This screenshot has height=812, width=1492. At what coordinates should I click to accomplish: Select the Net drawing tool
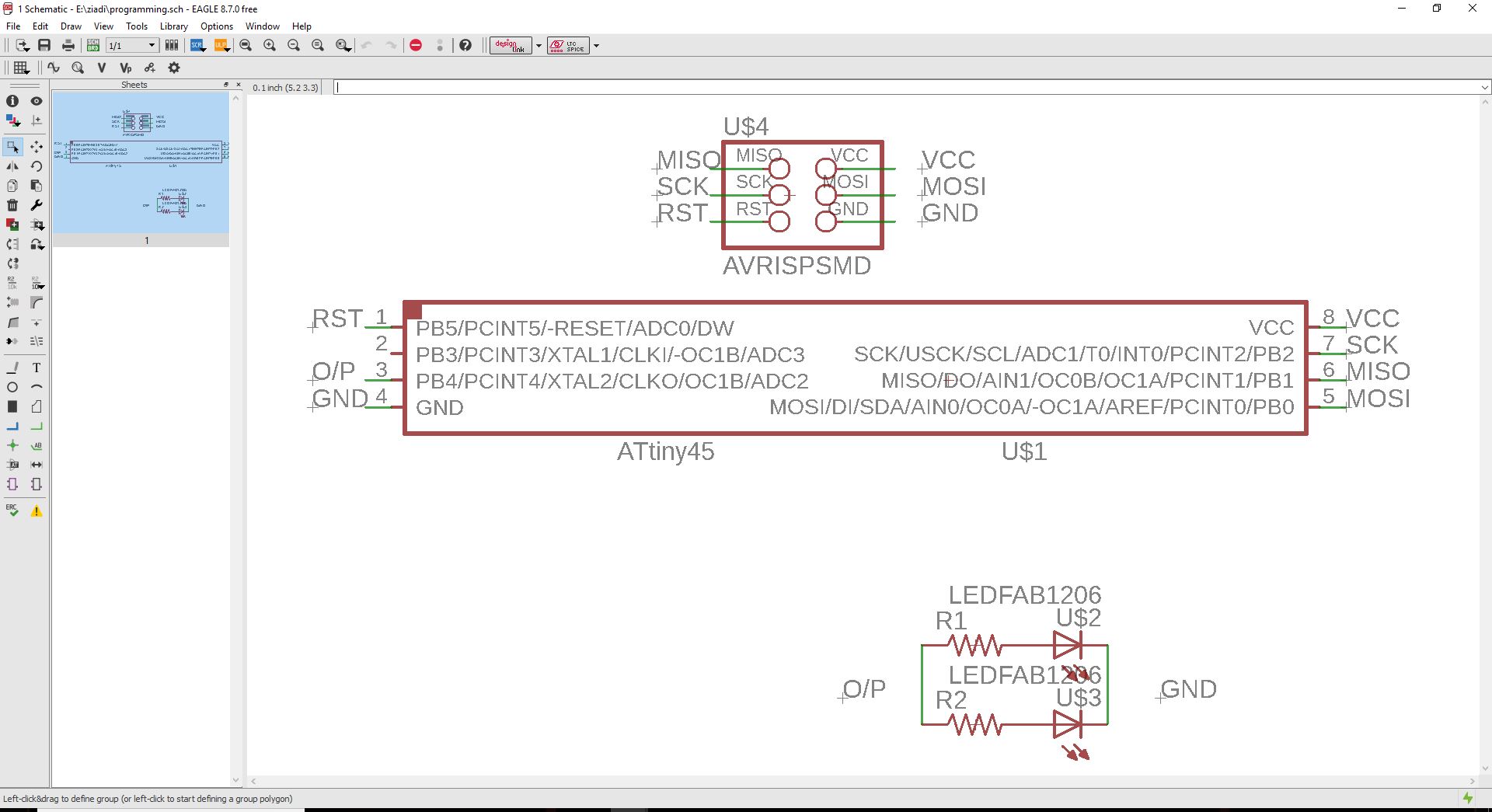(x=12, y=426)
